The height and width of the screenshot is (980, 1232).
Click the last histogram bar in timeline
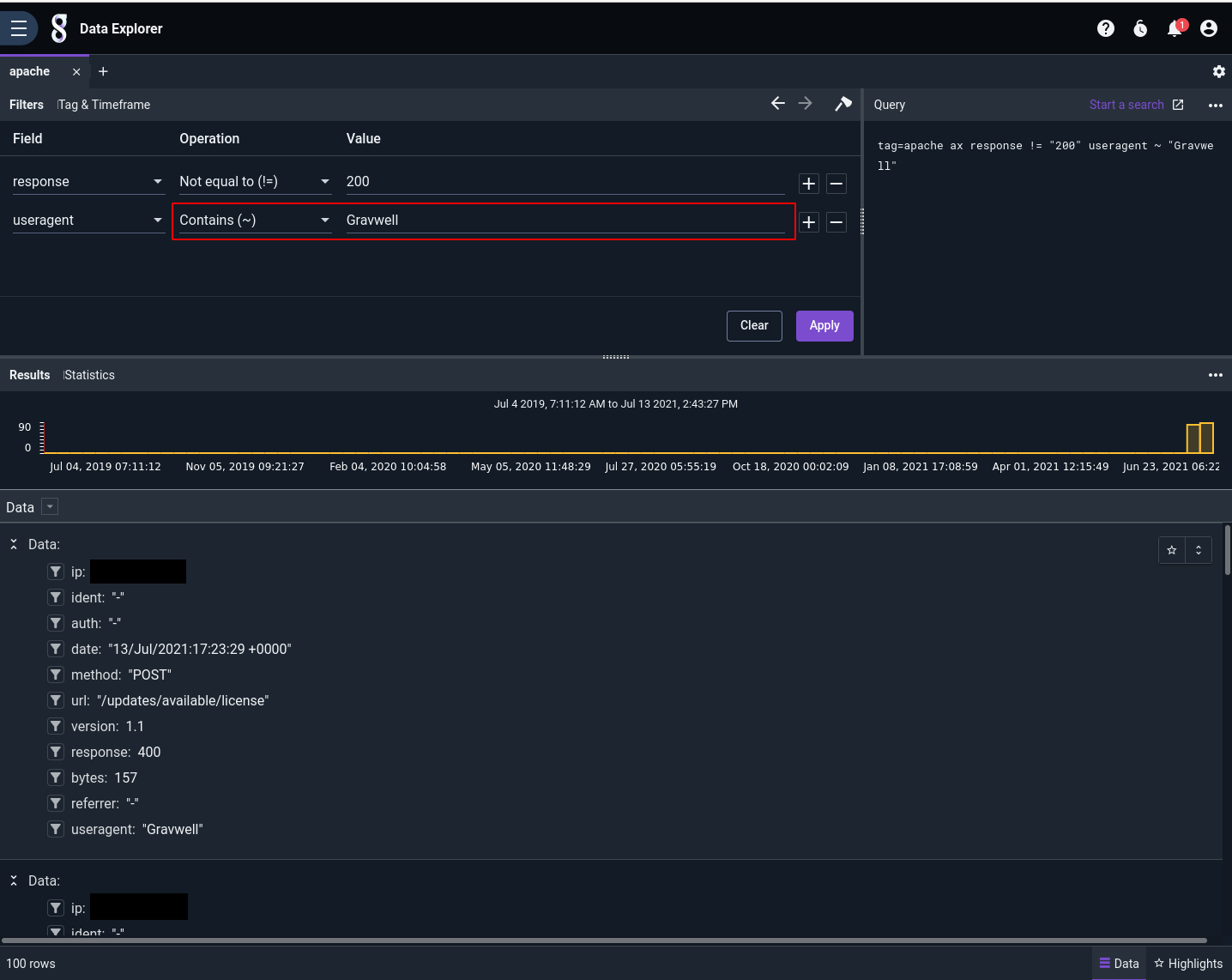pyautogui.click(x=1206, y=438)
